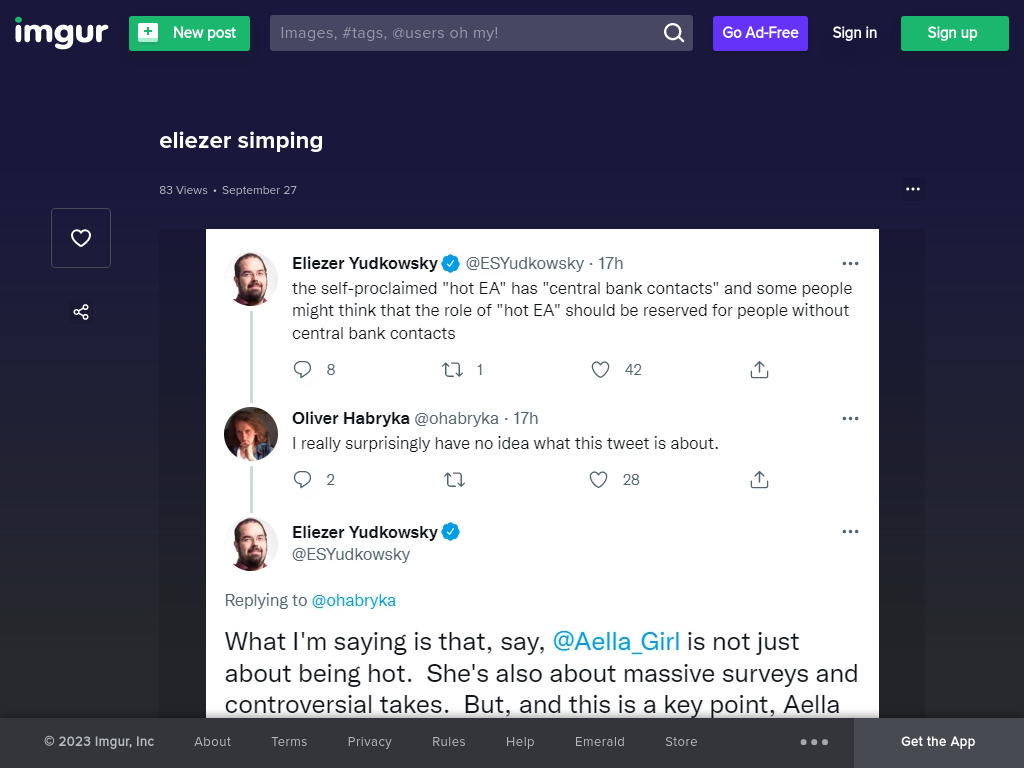Click the tweet screenshot image
This screenshot has width=1024, height=768.
542,473
